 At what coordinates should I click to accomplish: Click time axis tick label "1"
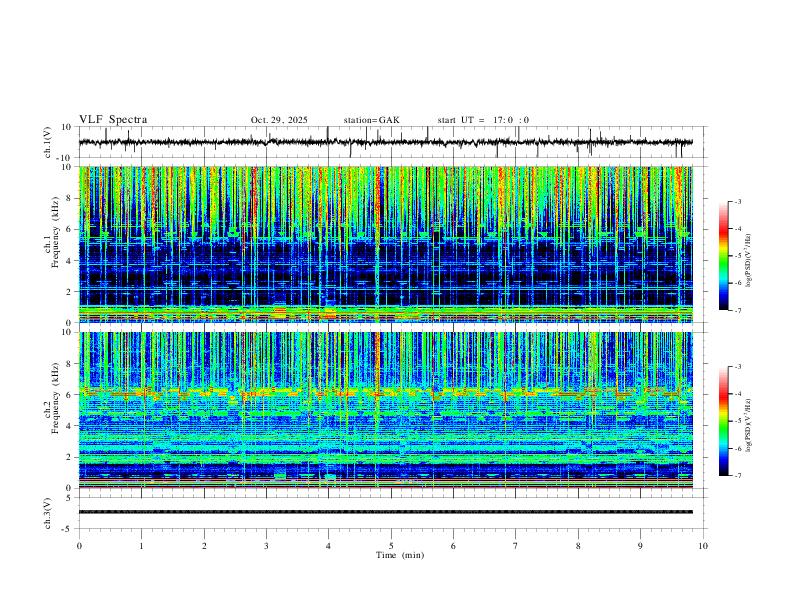pos(141,546)
